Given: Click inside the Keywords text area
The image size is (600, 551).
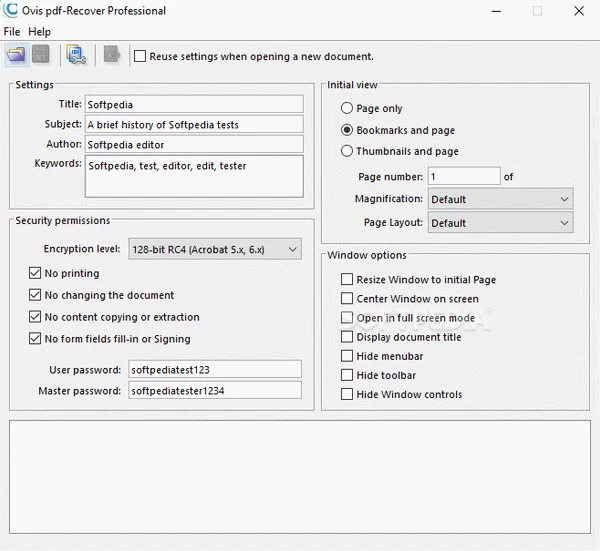Looking at the screenshot, I should point(194,176).
